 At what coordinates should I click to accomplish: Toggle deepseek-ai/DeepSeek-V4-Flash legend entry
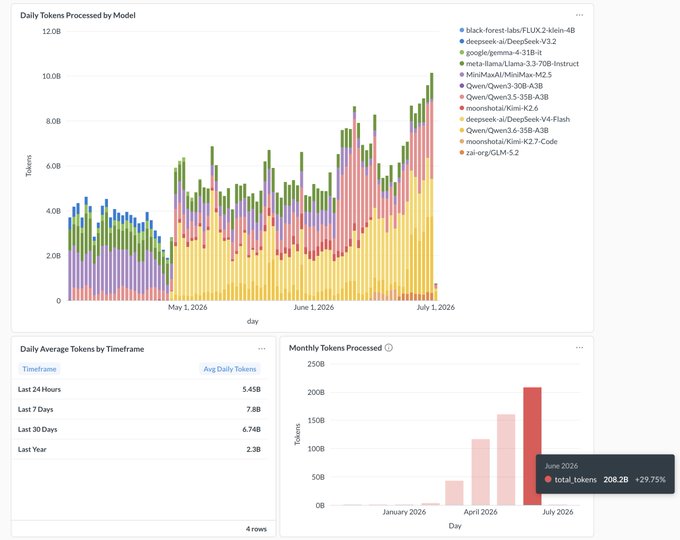point(514,119)
